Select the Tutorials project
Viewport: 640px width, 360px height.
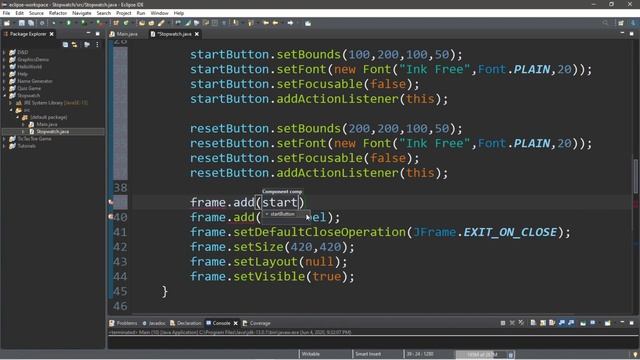(27, 146)
